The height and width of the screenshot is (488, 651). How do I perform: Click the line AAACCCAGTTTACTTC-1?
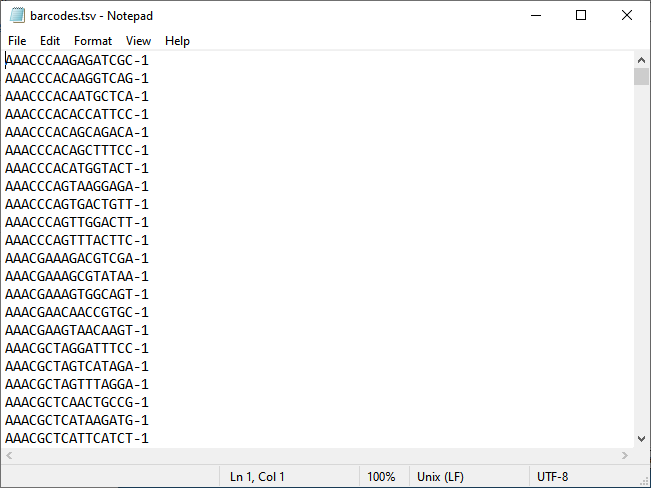[x=77, y=240]
